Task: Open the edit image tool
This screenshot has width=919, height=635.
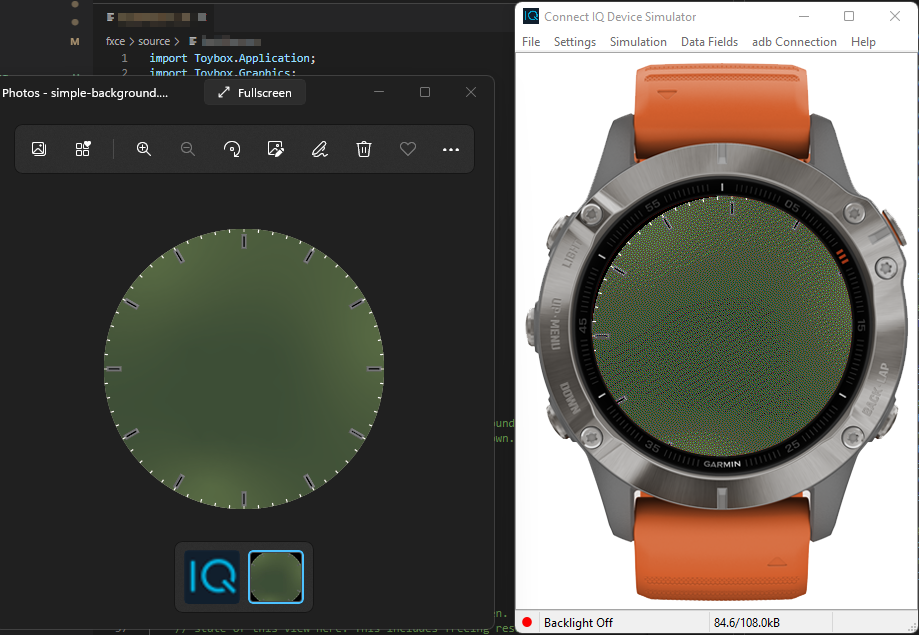Action: [x=275, y=149]
